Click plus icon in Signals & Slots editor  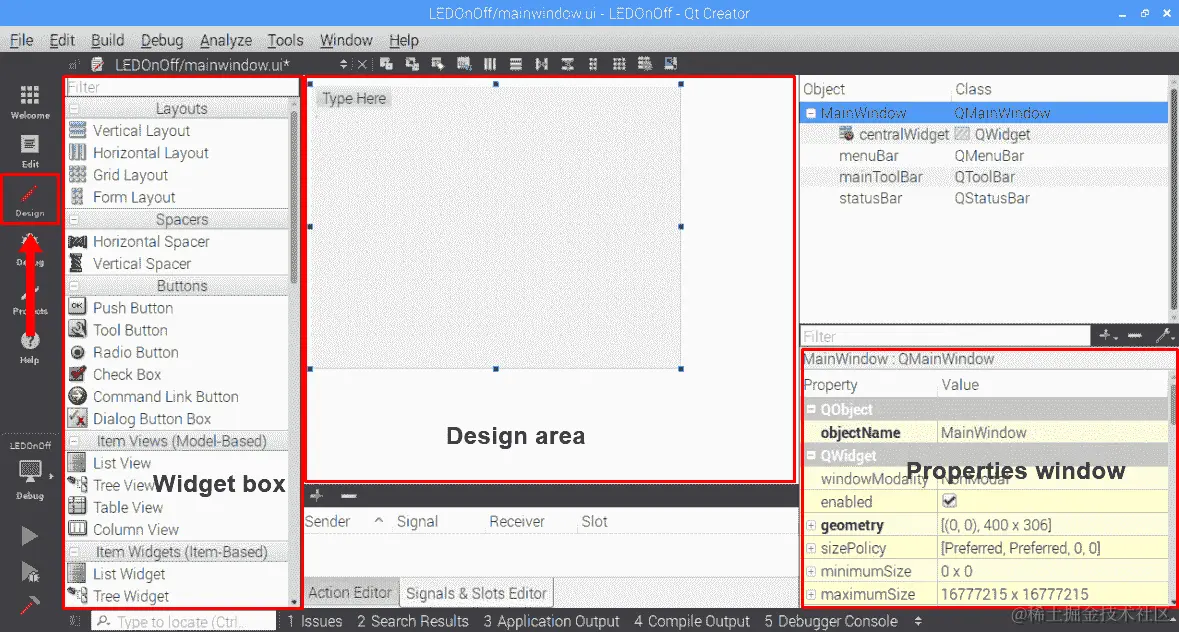[x=317, y=496]
